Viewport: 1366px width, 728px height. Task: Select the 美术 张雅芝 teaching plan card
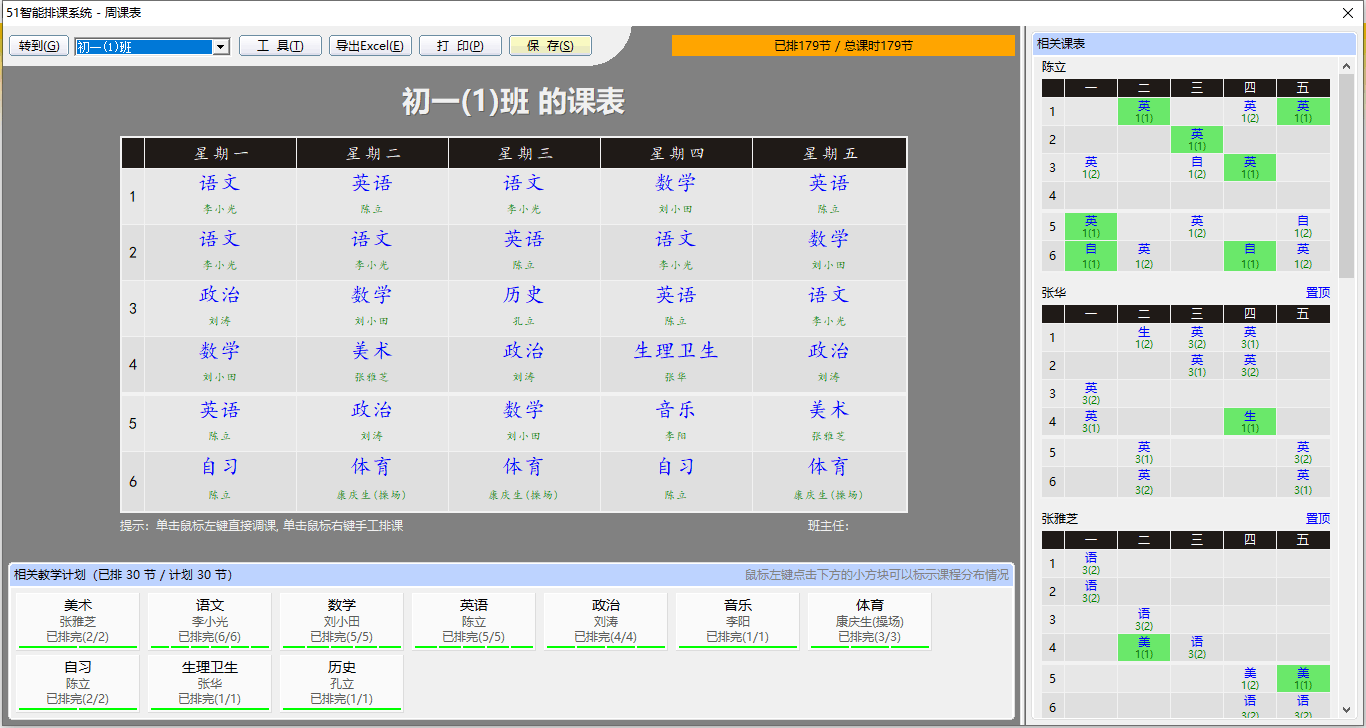(x=76, y=620)
